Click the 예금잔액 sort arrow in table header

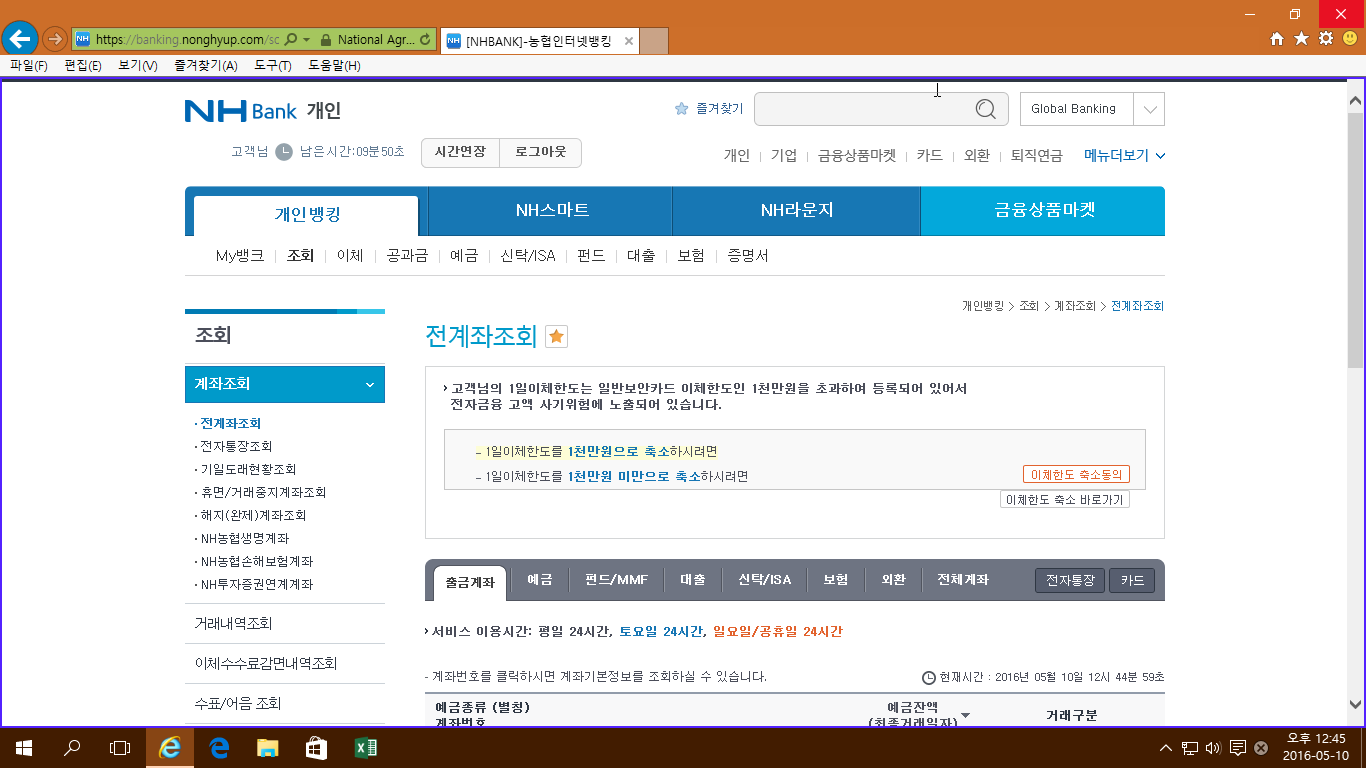(x=965, y=715)
